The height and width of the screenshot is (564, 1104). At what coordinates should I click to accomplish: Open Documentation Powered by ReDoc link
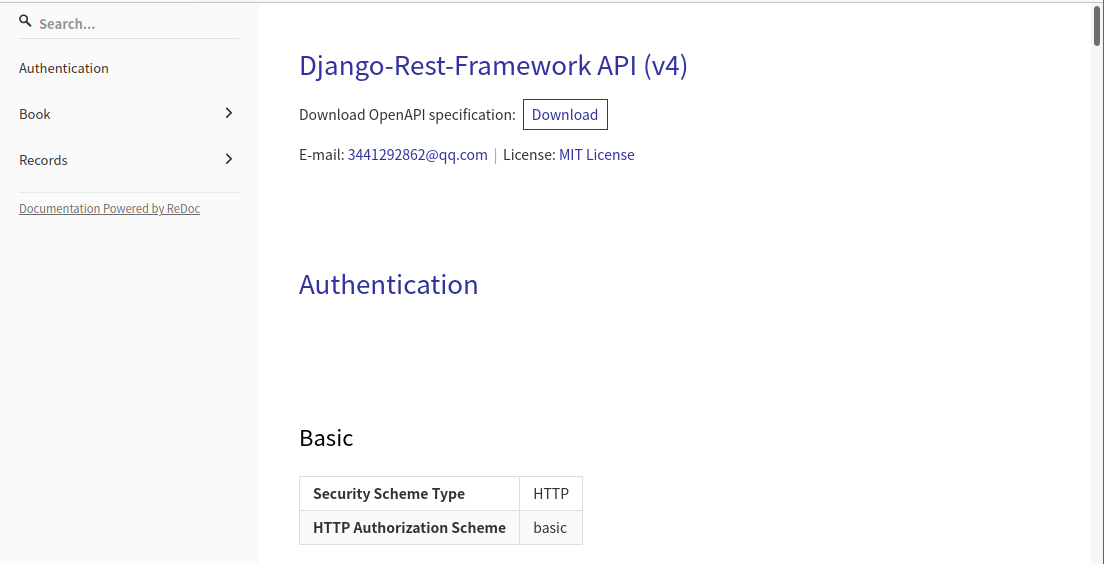pos(109,208)
